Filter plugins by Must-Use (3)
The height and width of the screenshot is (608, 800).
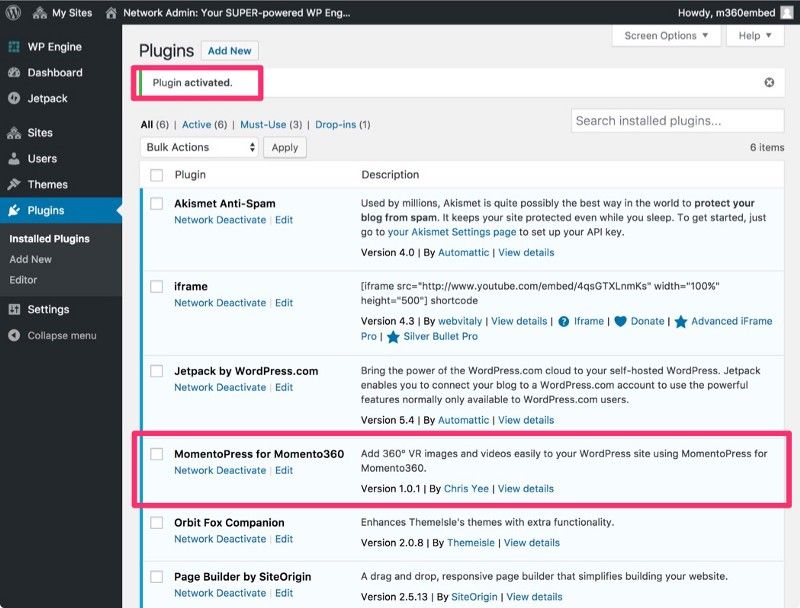click(x=271, y=124)
